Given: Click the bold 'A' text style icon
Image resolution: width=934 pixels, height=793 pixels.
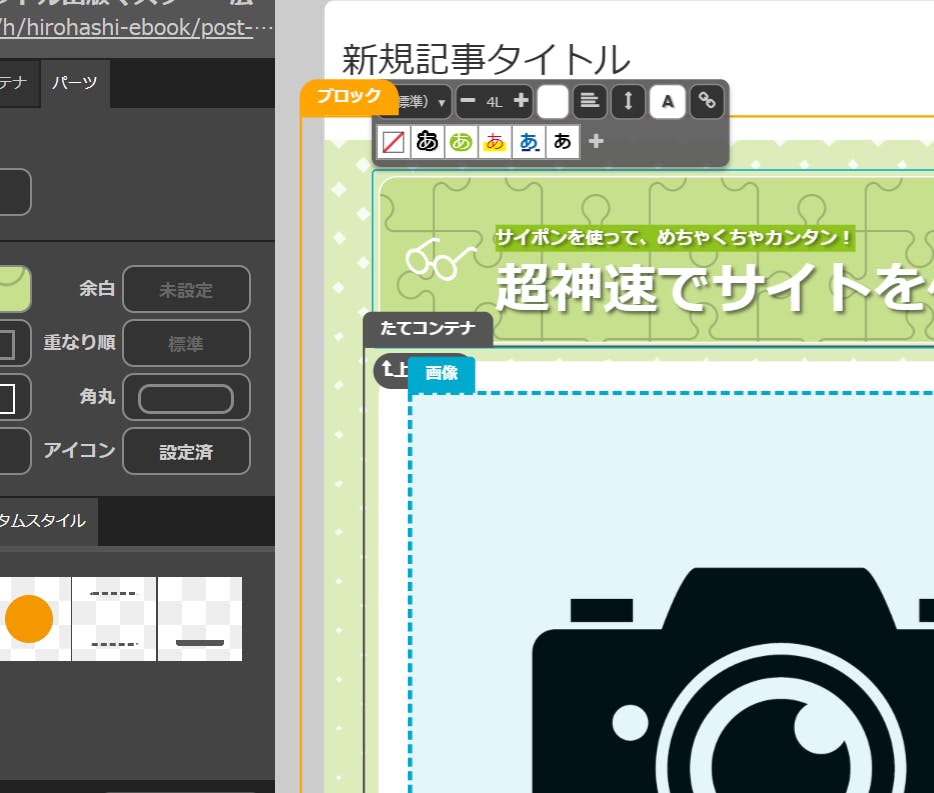Looking at the screenshot, I should pyautogui.click(x=667, y=101).
